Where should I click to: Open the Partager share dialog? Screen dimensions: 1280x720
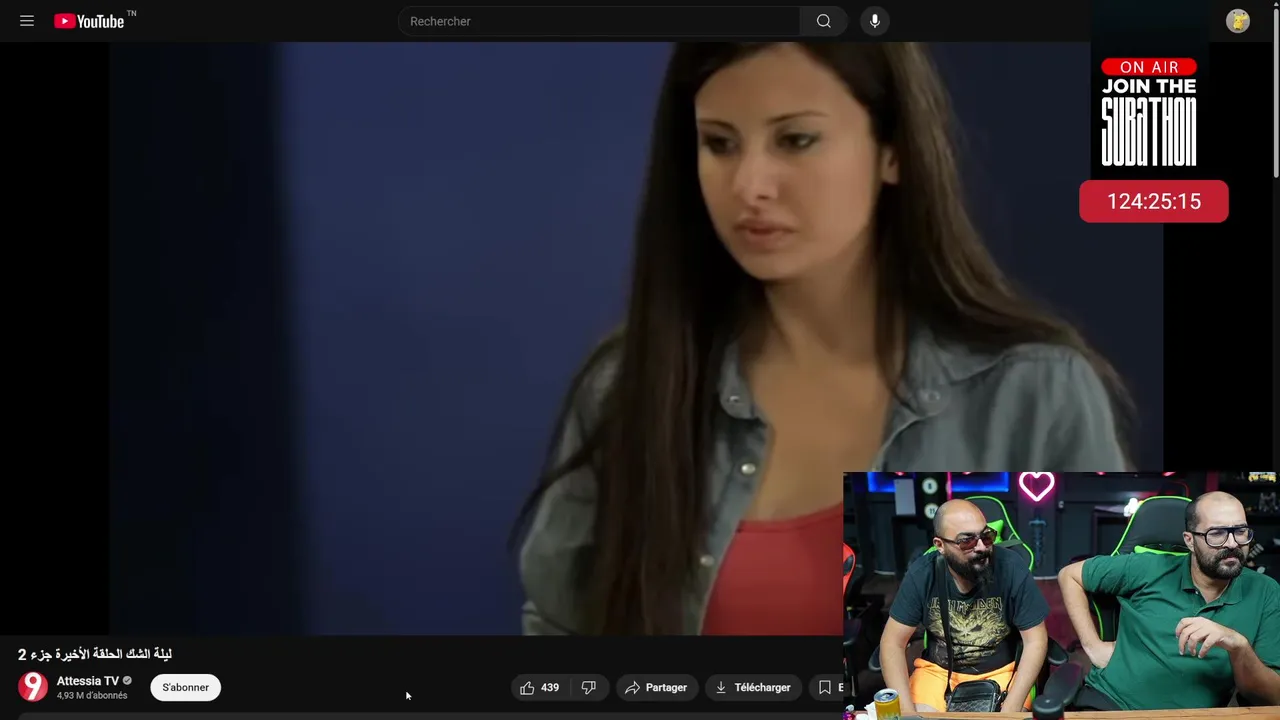[656, 687]
